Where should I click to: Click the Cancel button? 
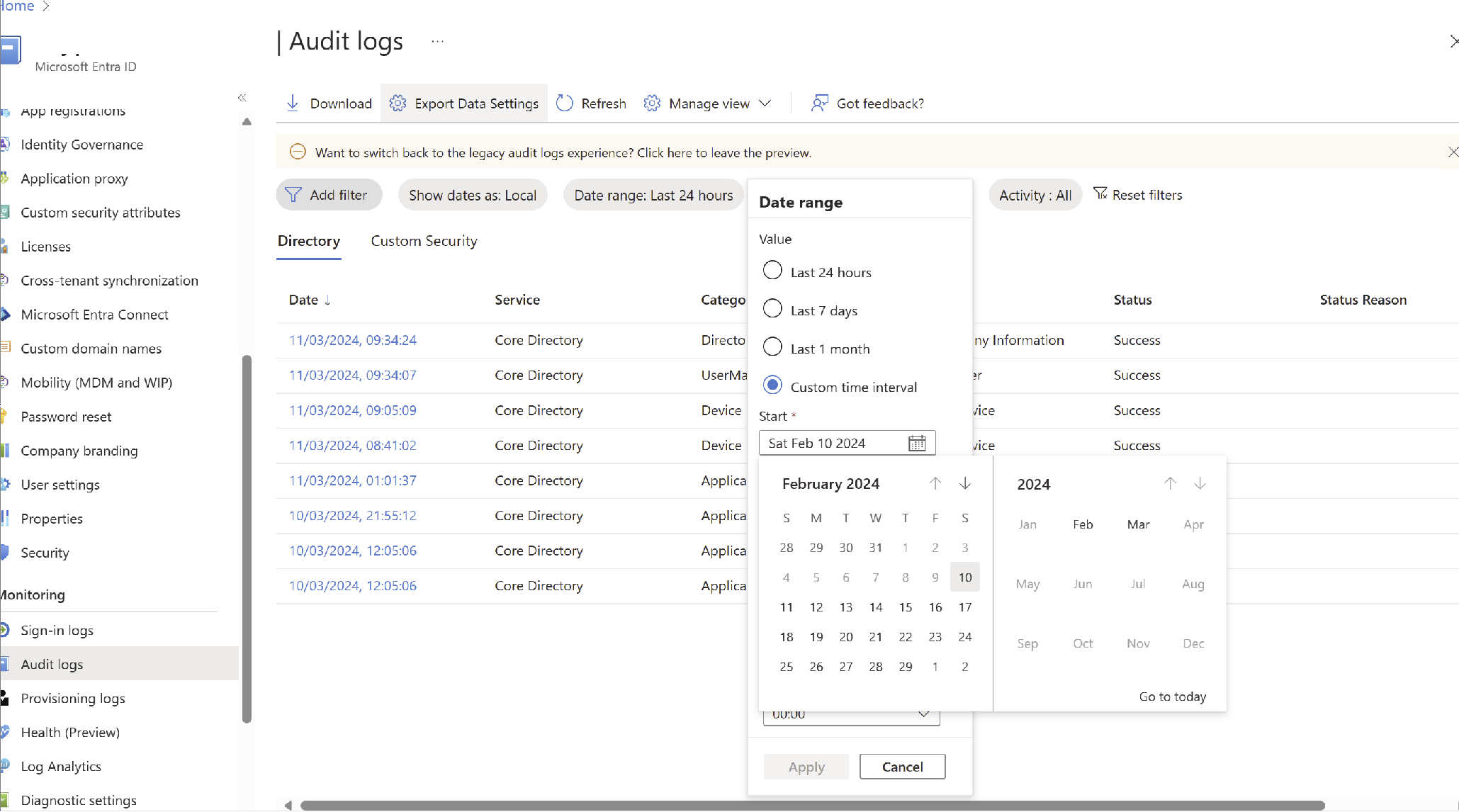(x=902, y=767)
